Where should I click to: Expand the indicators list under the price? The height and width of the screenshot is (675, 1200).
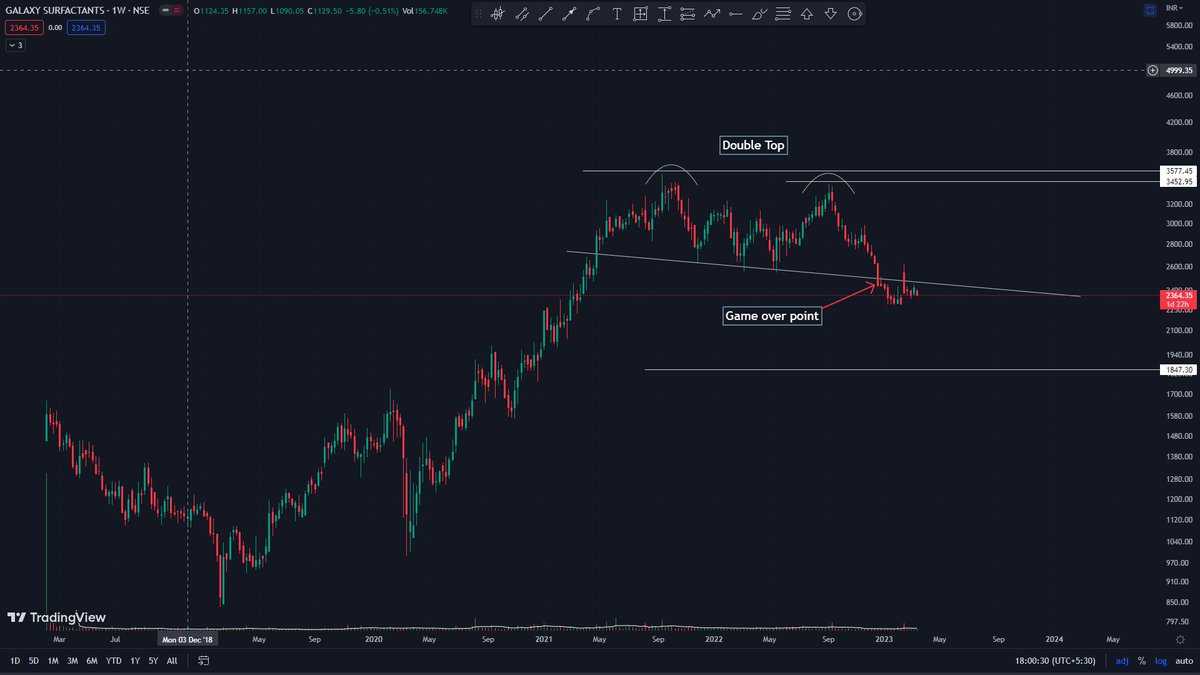14,45
